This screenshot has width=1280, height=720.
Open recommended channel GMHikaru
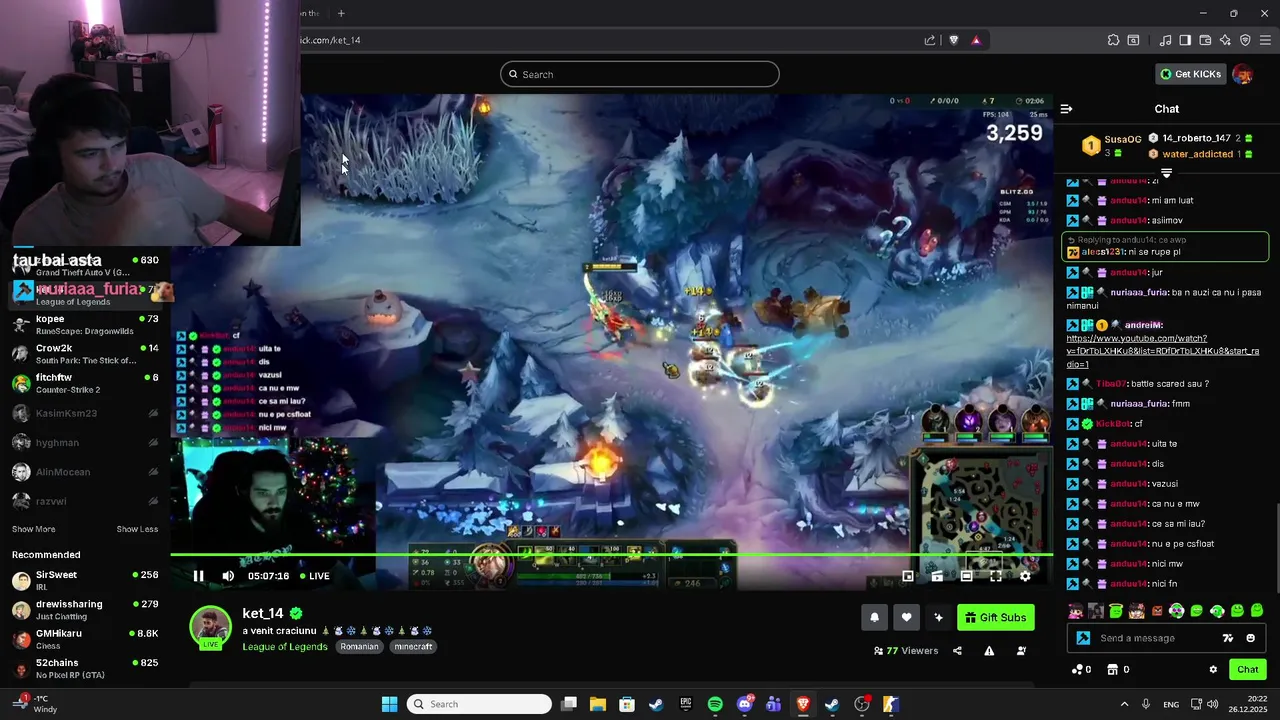point(85,638)
